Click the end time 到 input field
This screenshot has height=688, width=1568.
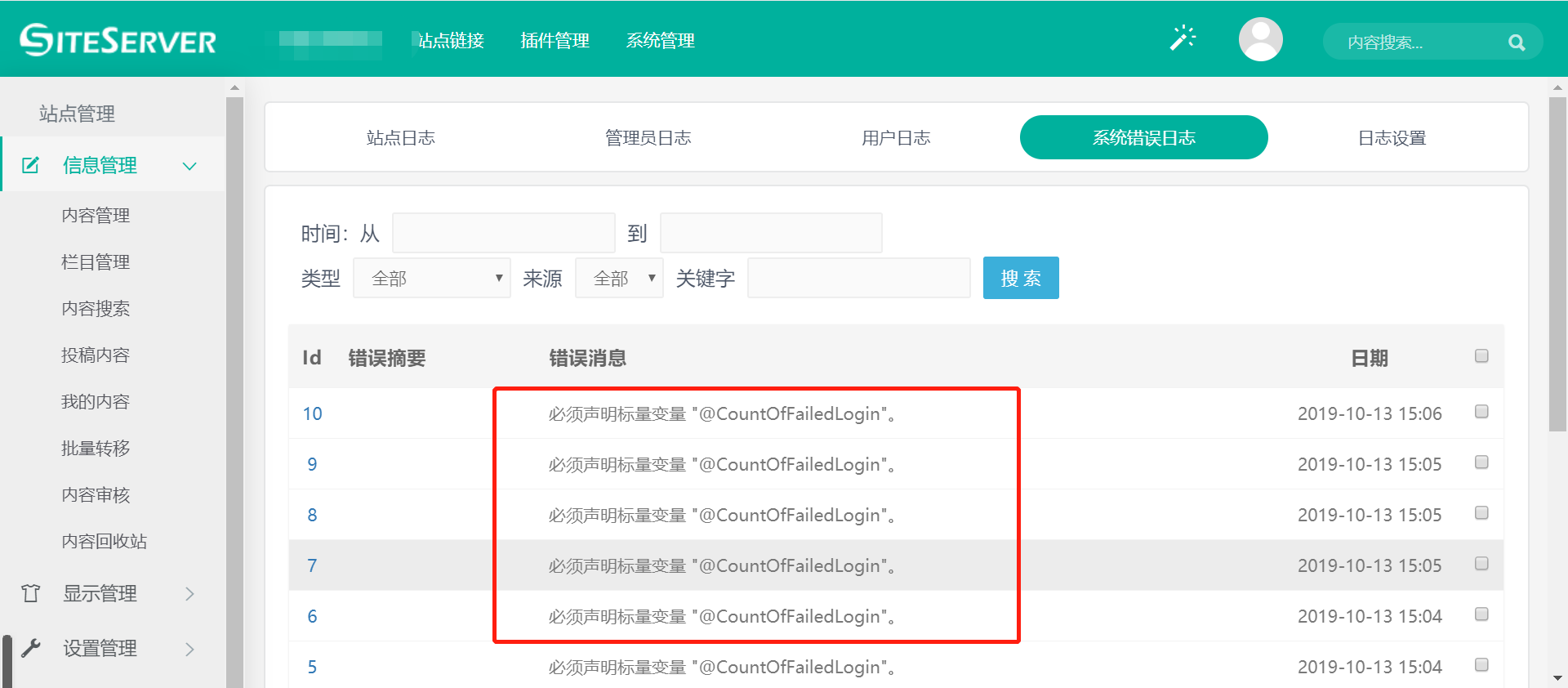tap(771, 233)
